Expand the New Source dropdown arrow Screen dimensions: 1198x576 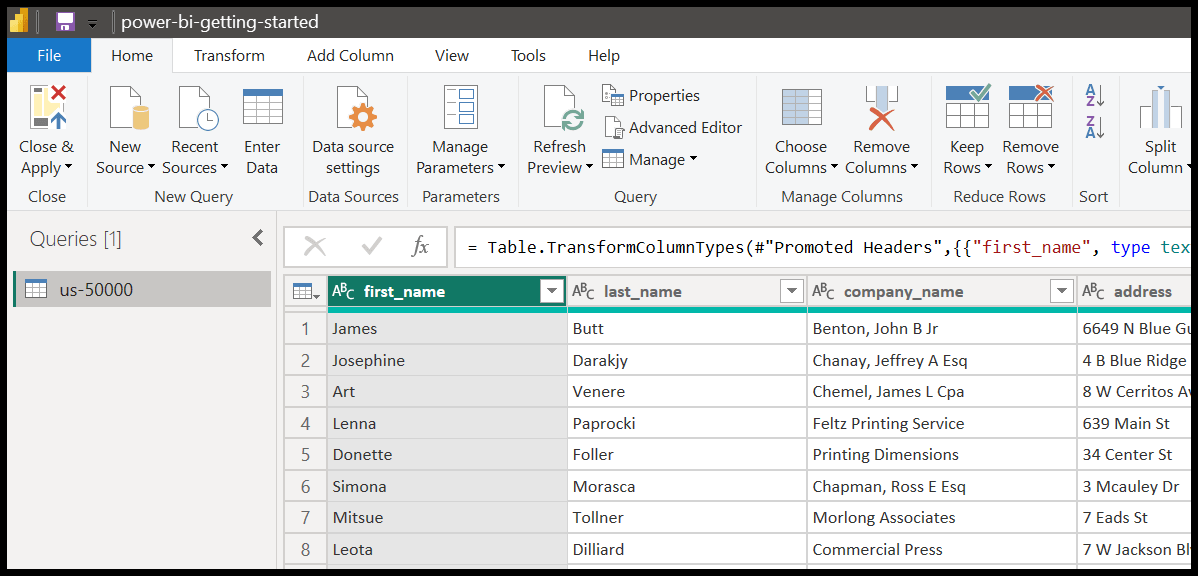click(x=151, y=168)
